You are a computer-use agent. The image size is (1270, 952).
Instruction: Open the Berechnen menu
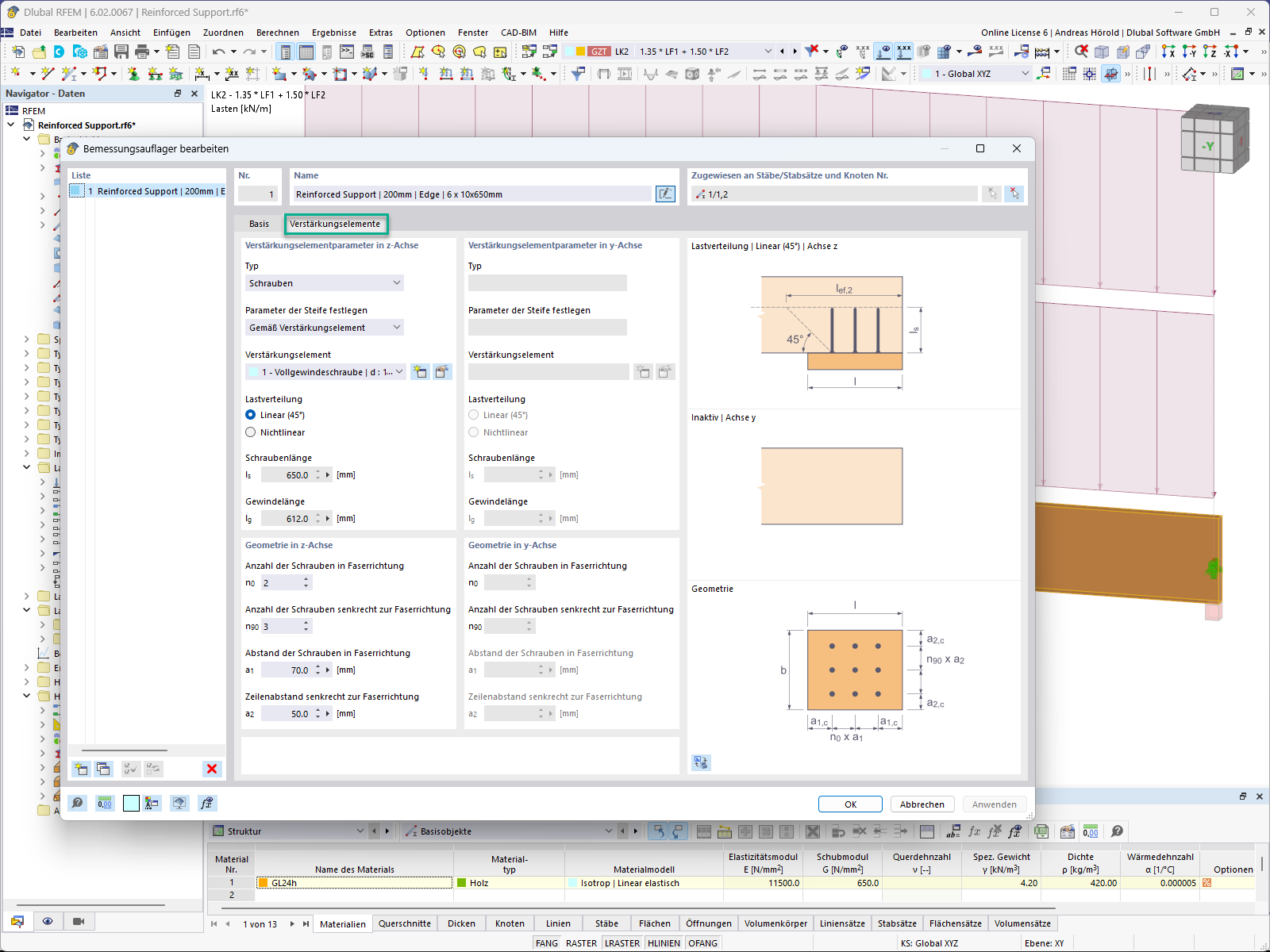pos(278,33)
